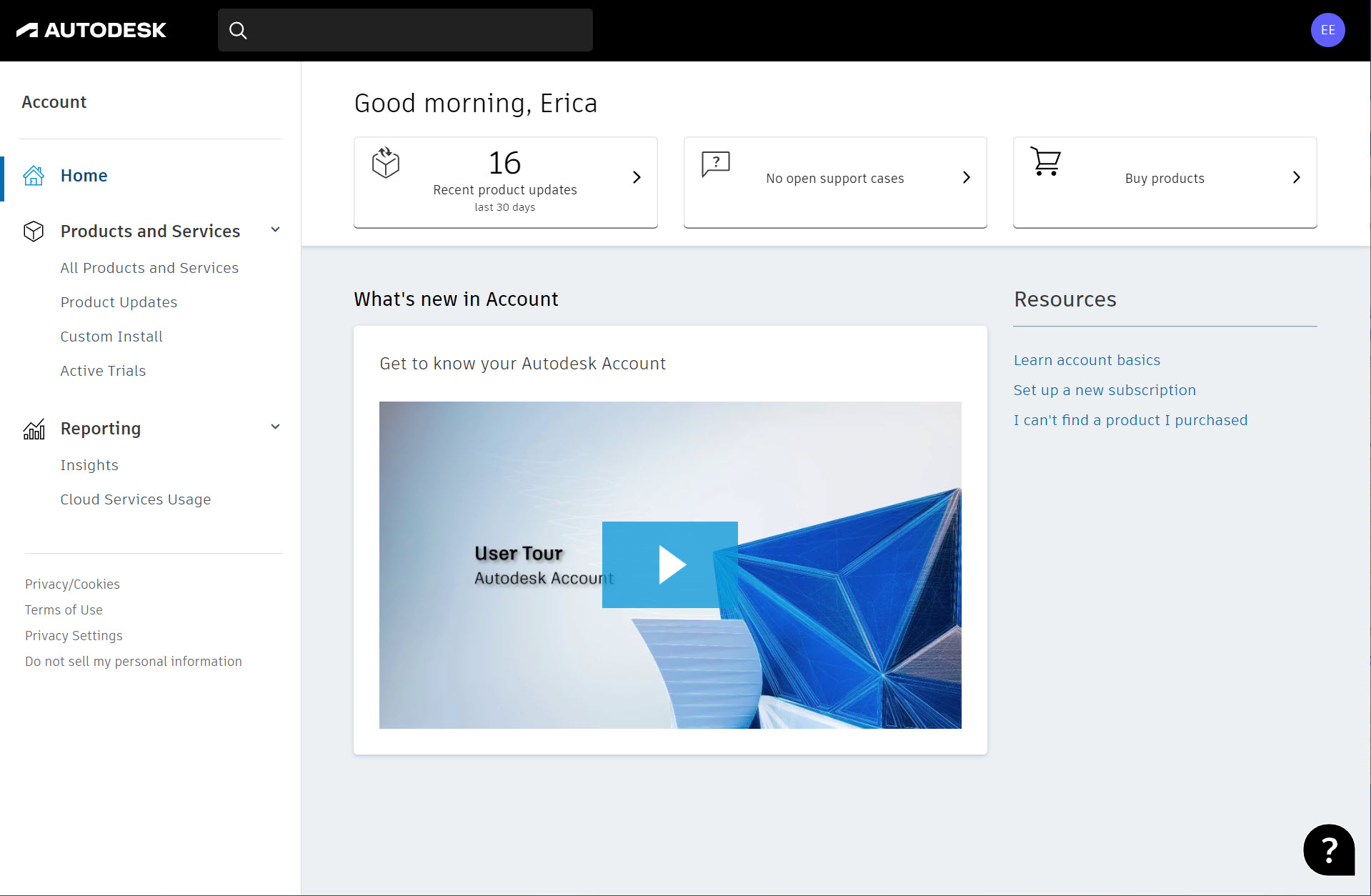1371x896 pixels.
Task: Open Buy products card
Action: pyautogui.click(x=1165, y=182)
